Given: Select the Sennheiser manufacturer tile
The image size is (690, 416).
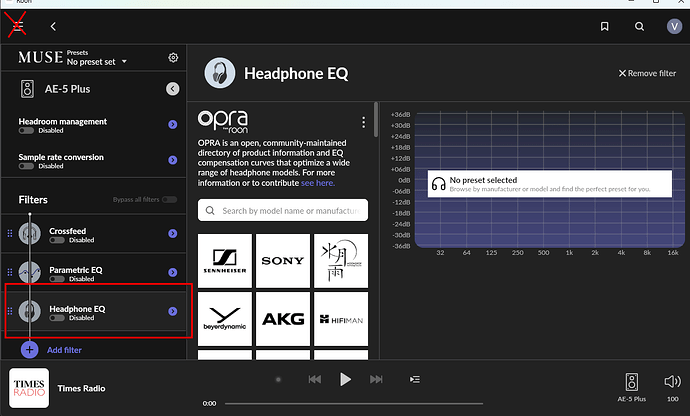Looking at the screenshot, I should pos(225,259).
